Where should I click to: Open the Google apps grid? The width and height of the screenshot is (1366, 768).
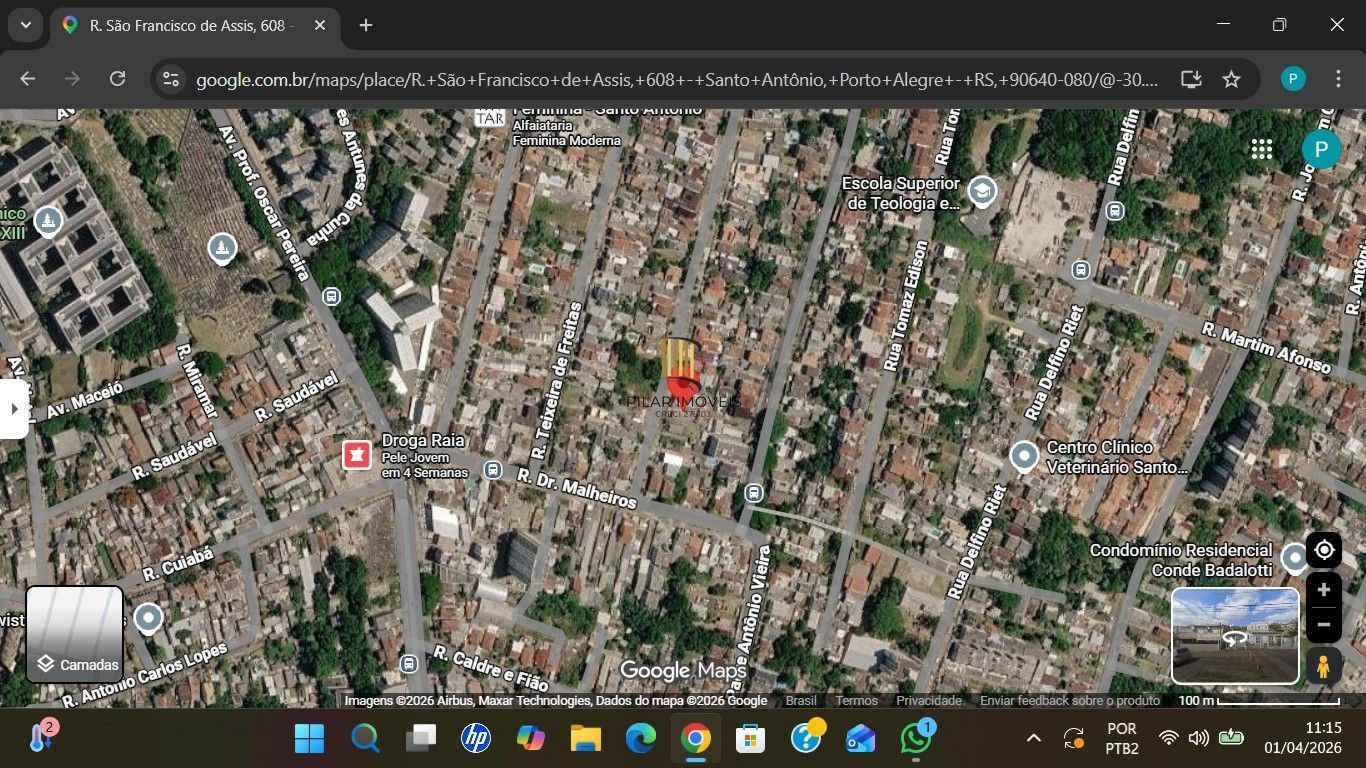tap(1262, 148)
